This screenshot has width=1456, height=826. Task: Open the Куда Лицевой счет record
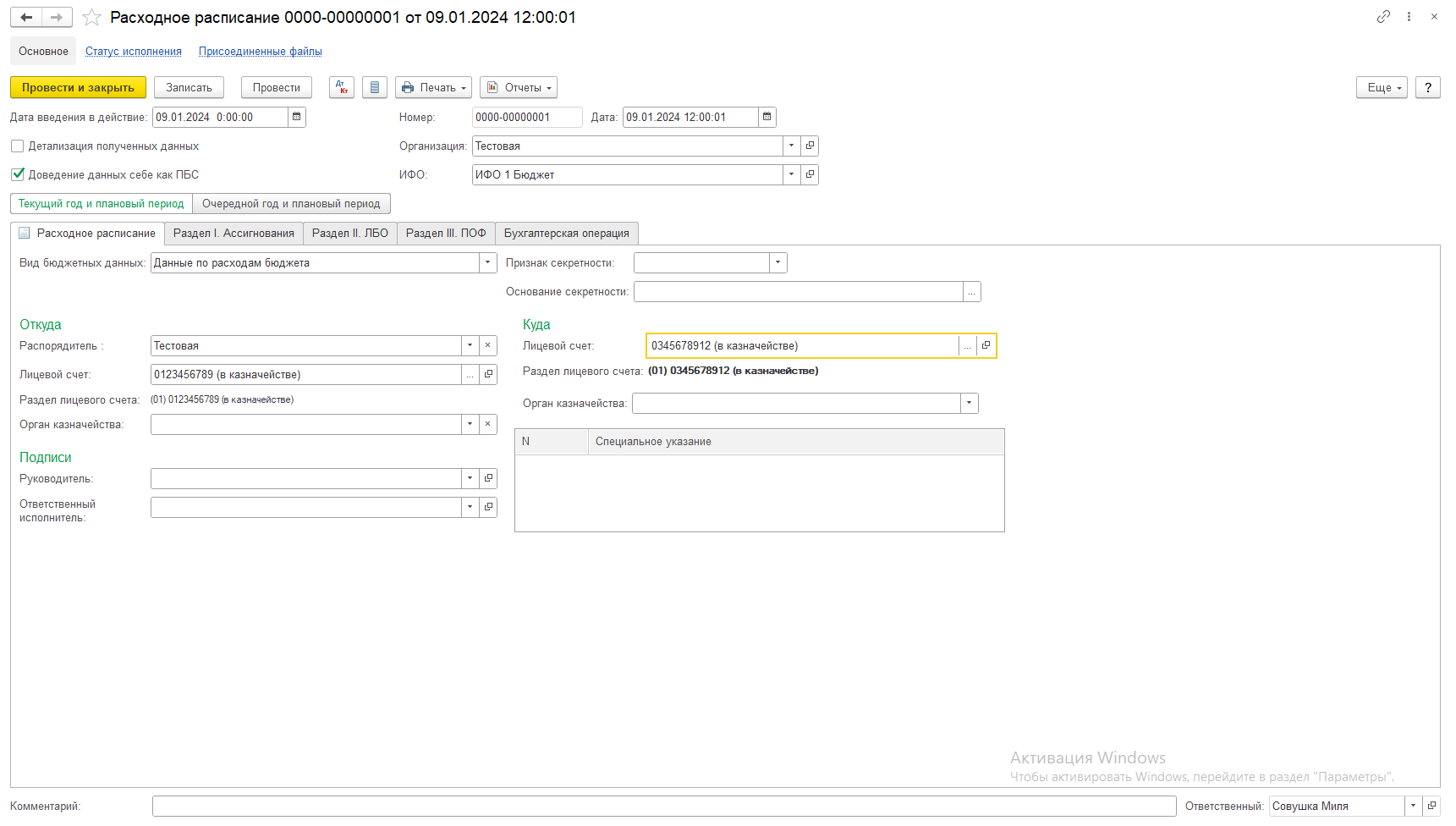[x=986, y=345]
